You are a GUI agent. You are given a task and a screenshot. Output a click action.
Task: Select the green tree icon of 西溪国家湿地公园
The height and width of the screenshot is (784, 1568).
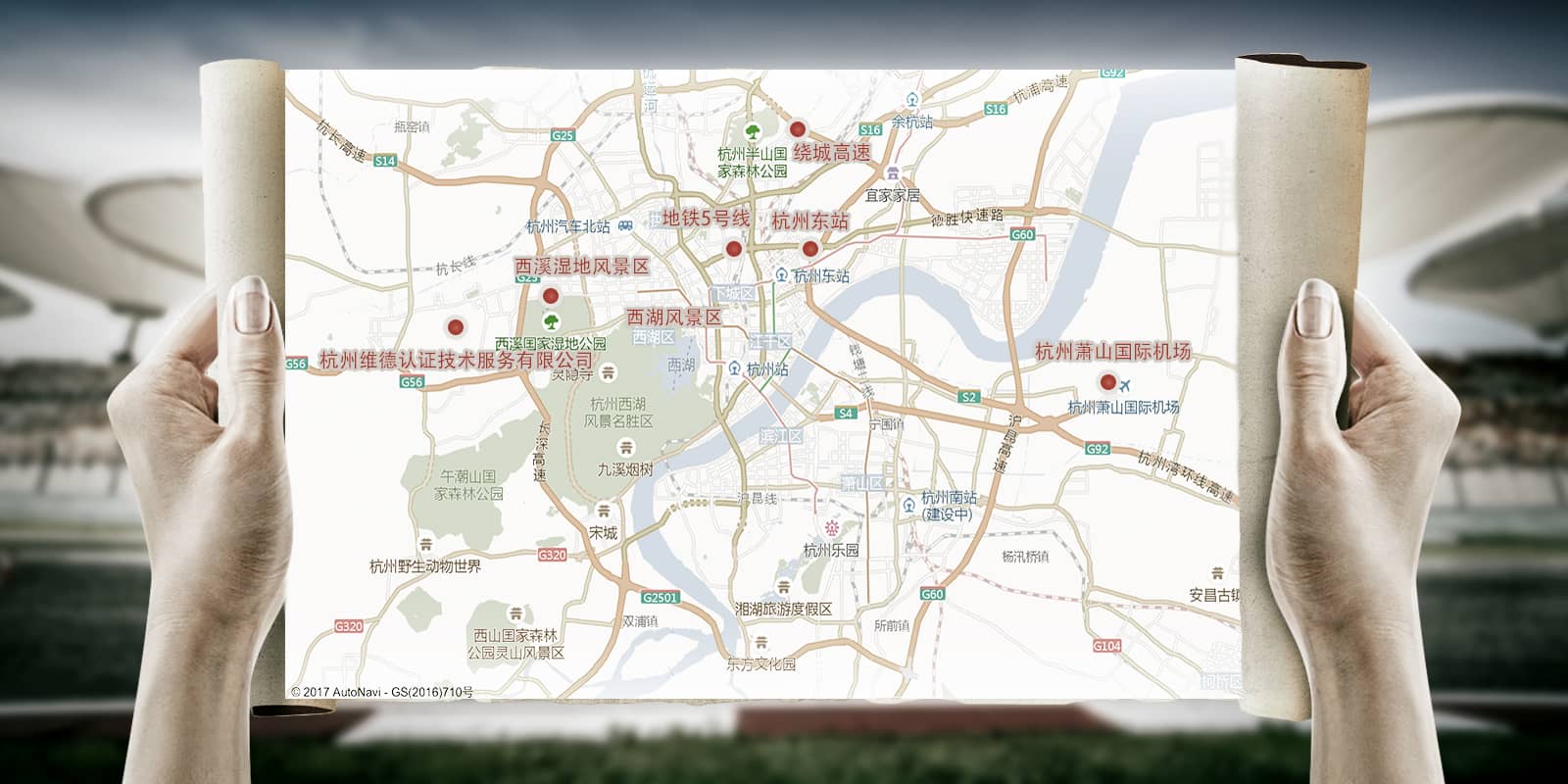tap(551, 320)
